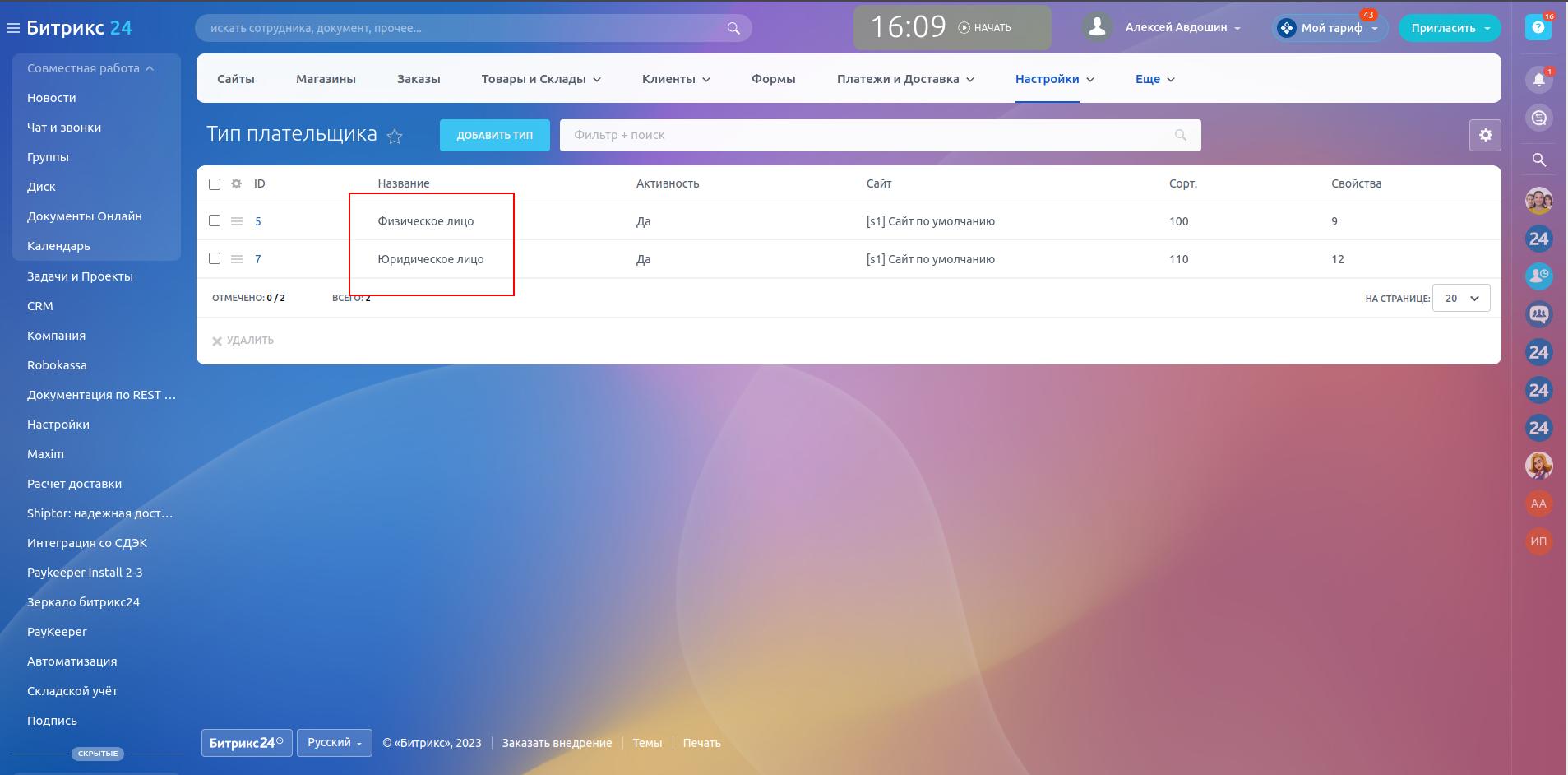This screenshot has width=1568, height=775.
Task: Click the magnifier icon in the right sidebar
Action: (x=1538, y=160)
